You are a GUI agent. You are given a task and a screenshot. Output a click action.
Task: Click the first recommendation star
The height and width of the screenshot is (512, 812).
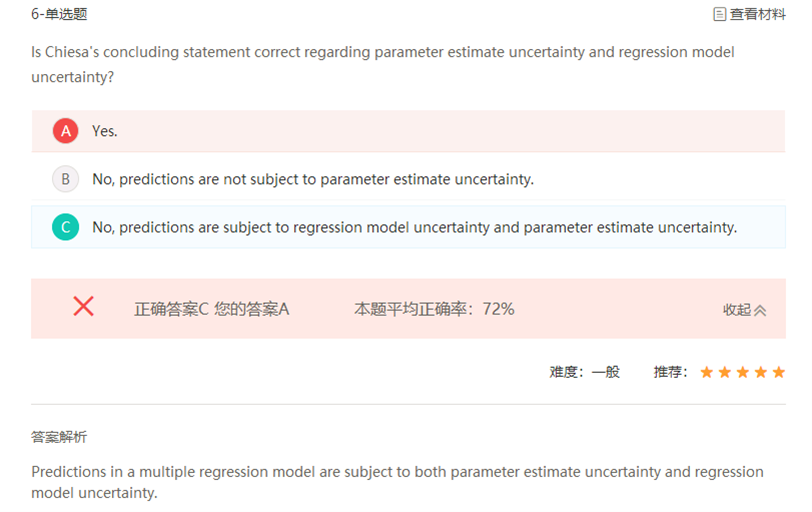[706, 372]
